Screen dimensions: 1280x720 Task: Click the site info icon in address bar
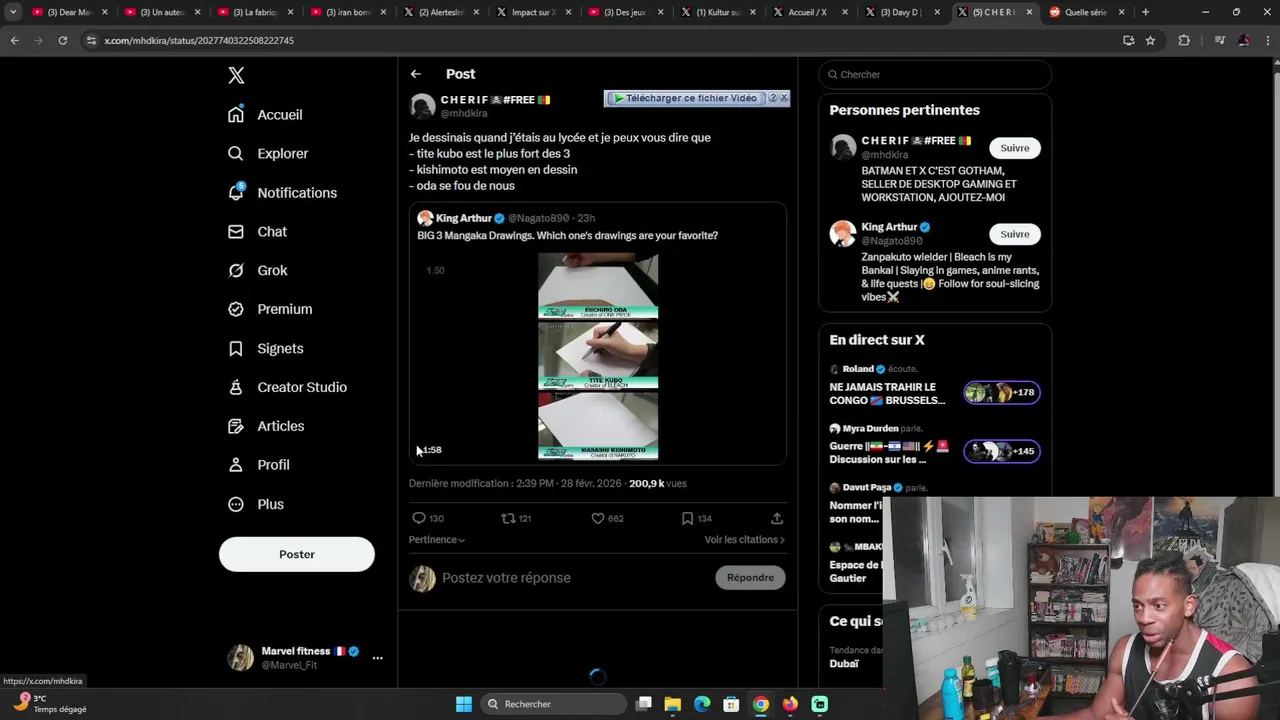[x=91, y=40]
